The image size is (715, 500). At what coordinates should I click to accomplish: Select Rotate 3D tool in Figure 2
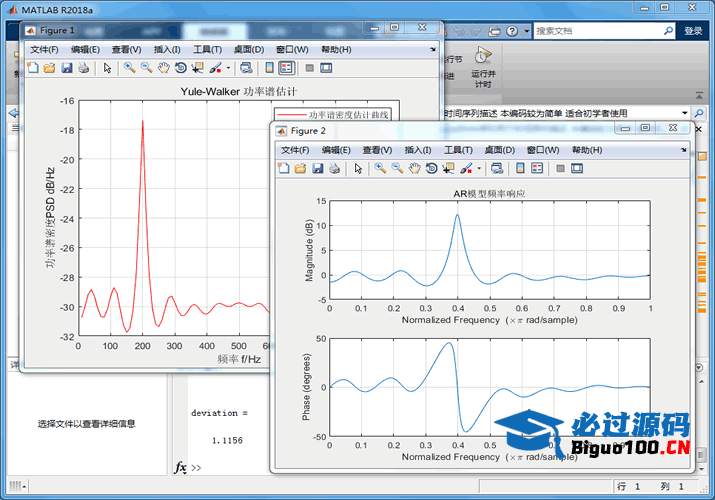[x=431, y=168]
